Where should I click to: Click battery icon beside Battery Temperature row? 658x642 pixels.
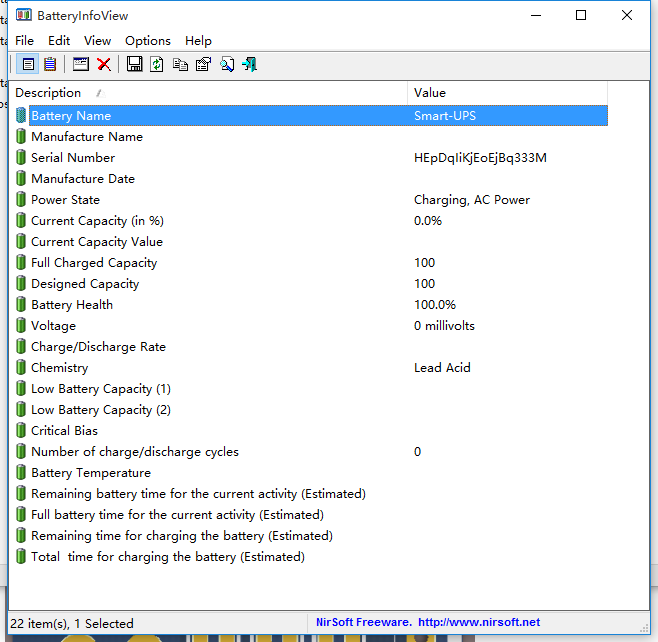pos(21,472)
